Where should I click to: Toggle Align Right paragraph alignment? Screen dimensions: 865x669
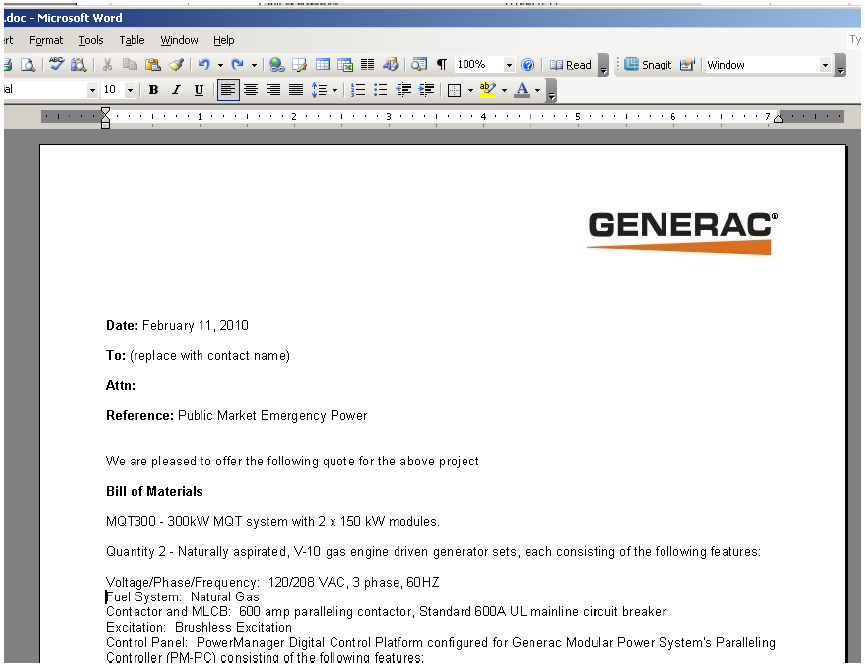(274, 89)
